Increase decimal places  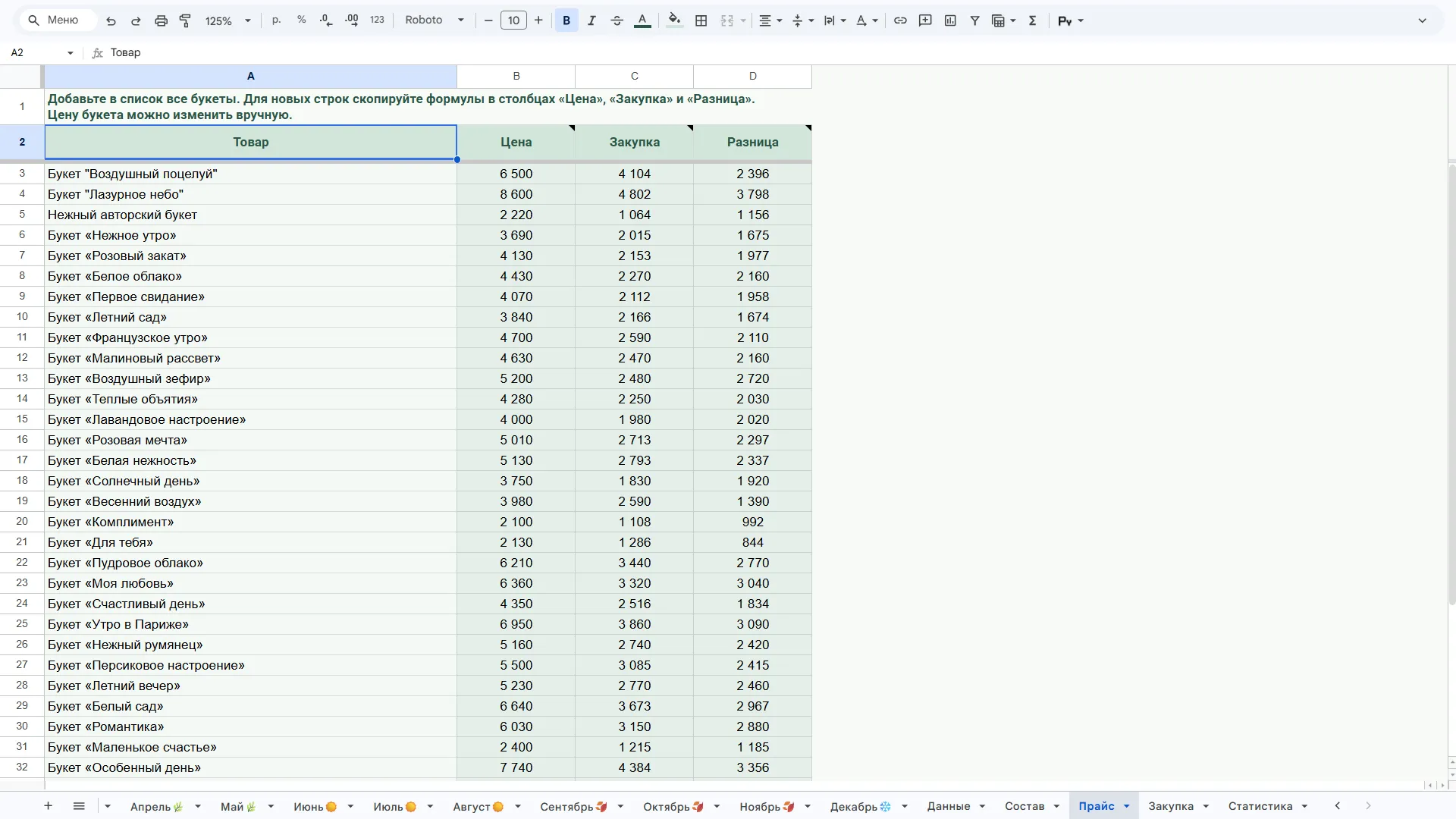tap(352, 20)
